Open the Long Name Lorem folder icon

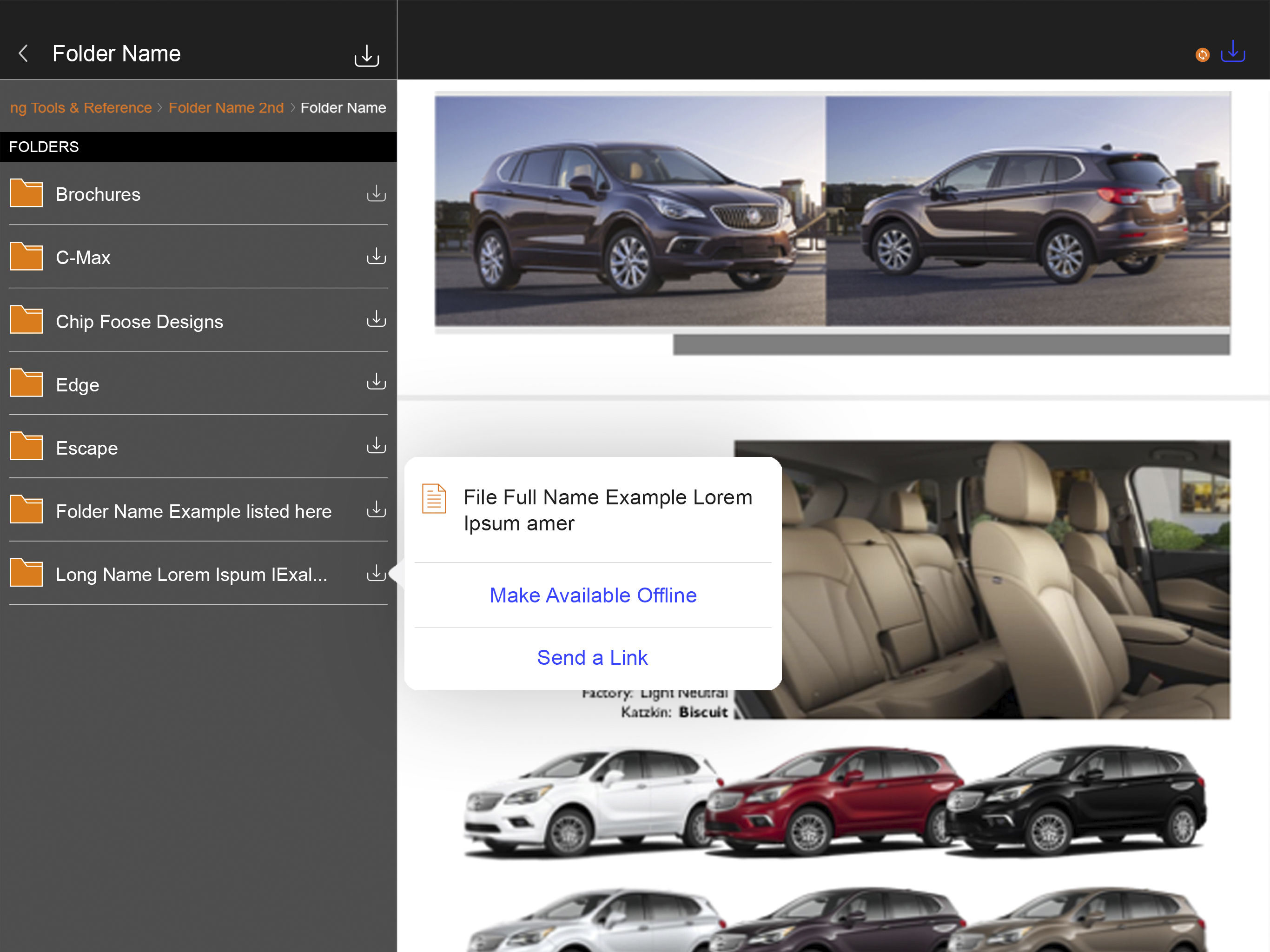point(26,573)
